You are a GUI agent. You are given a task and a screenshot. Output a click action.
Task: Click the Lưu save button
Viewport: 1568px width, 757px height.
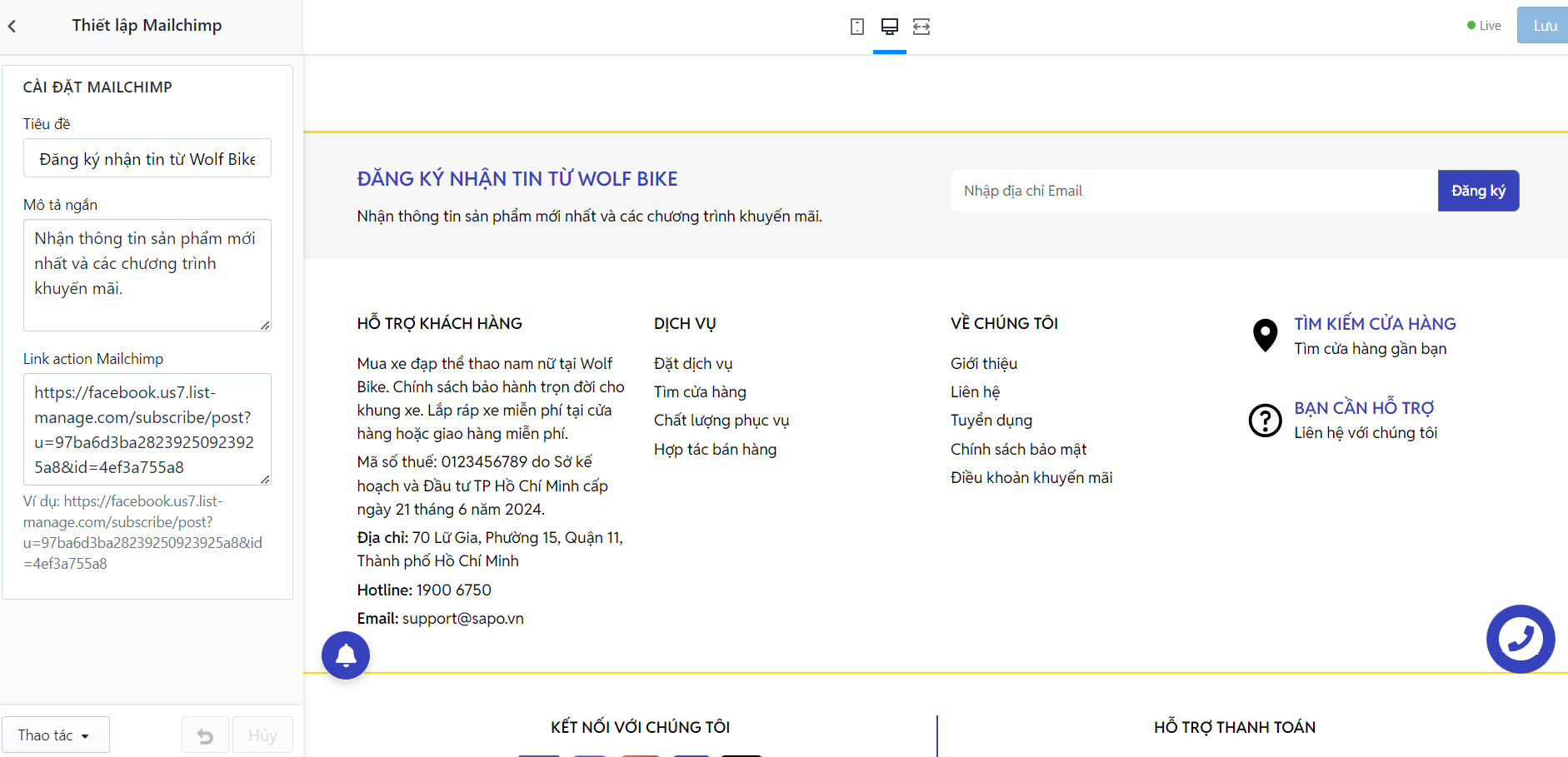(1543, 26)
